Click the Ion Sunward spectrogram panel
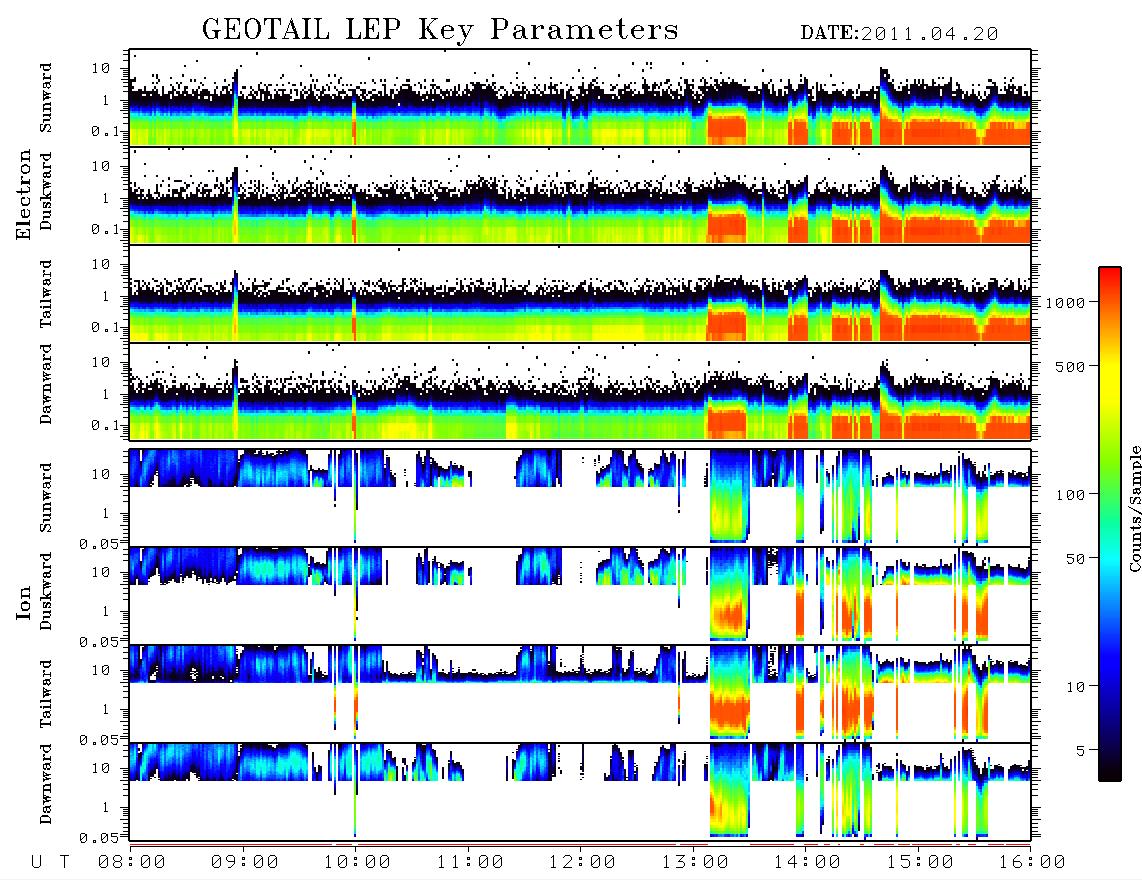The width and height of the screenshot is (1142, 880). pos(580,497)
